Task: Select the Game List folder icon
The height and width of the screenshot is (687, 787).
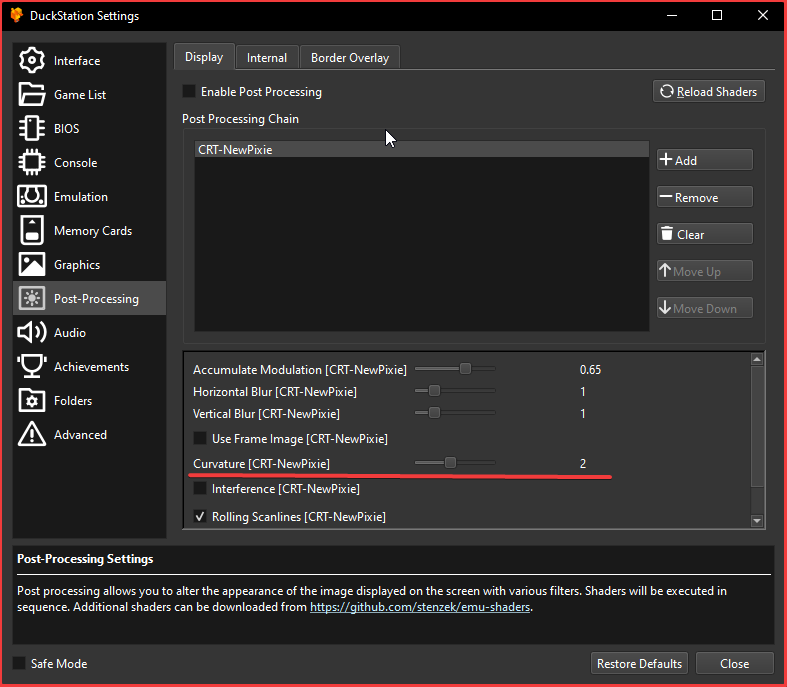Action: tap(32, 94)
